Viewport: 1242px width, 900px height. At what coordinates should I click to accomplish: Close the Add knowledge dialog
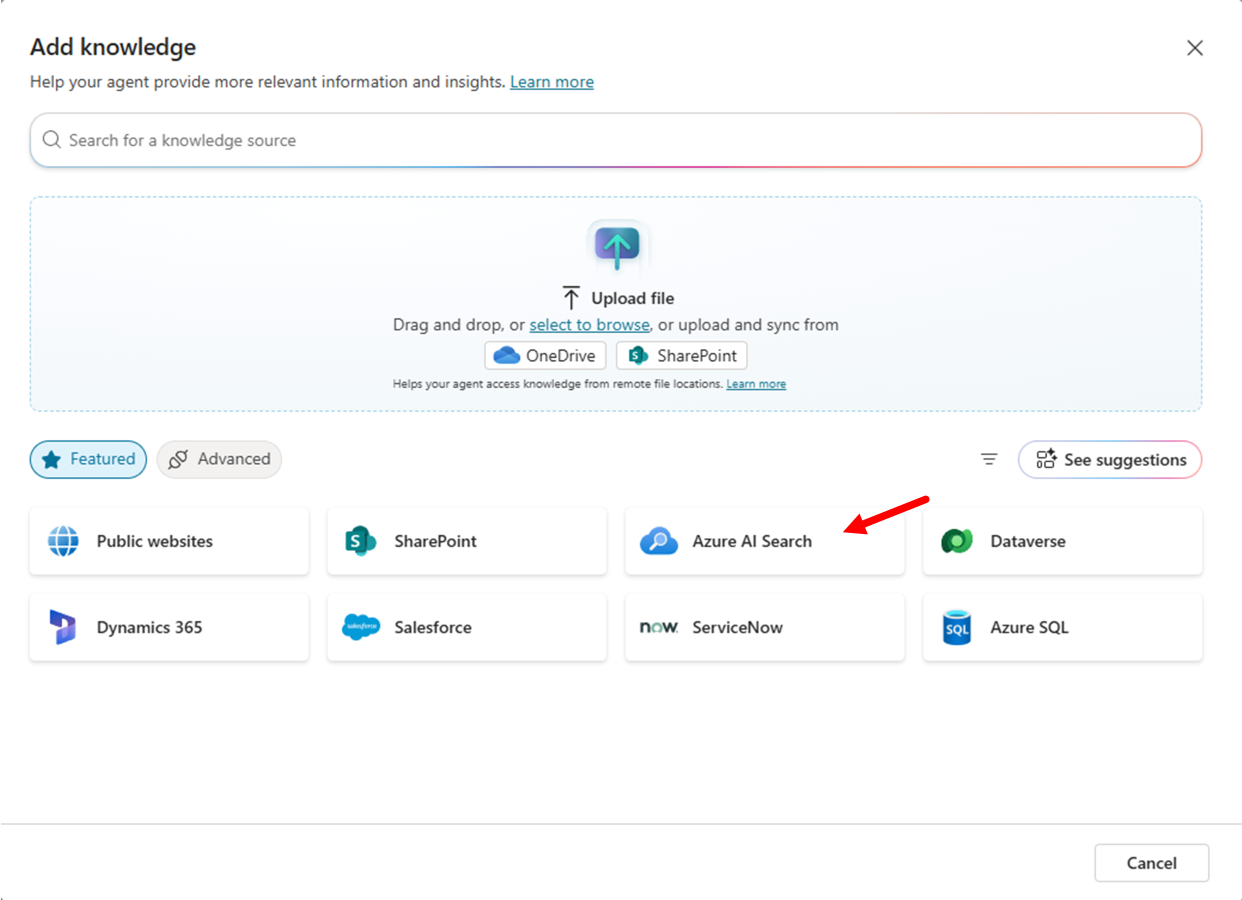[1194, 48]
